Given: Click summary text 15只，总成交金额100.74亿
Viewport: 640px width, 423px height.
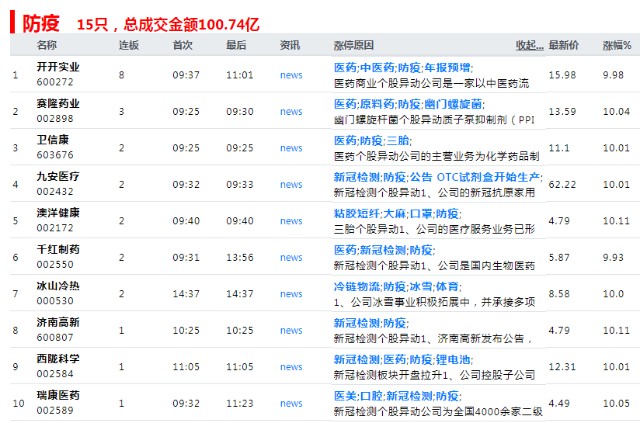Looking at the screenshot, I should [x=168, y=24].
